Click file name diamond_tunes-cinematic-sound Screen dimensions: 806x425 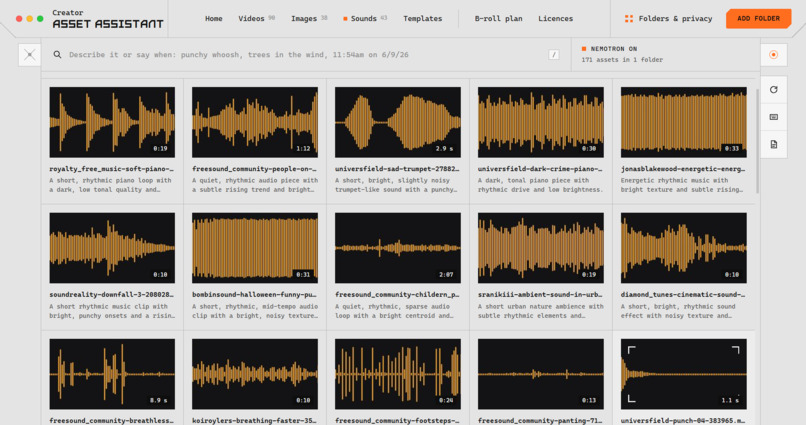(683, 294)
